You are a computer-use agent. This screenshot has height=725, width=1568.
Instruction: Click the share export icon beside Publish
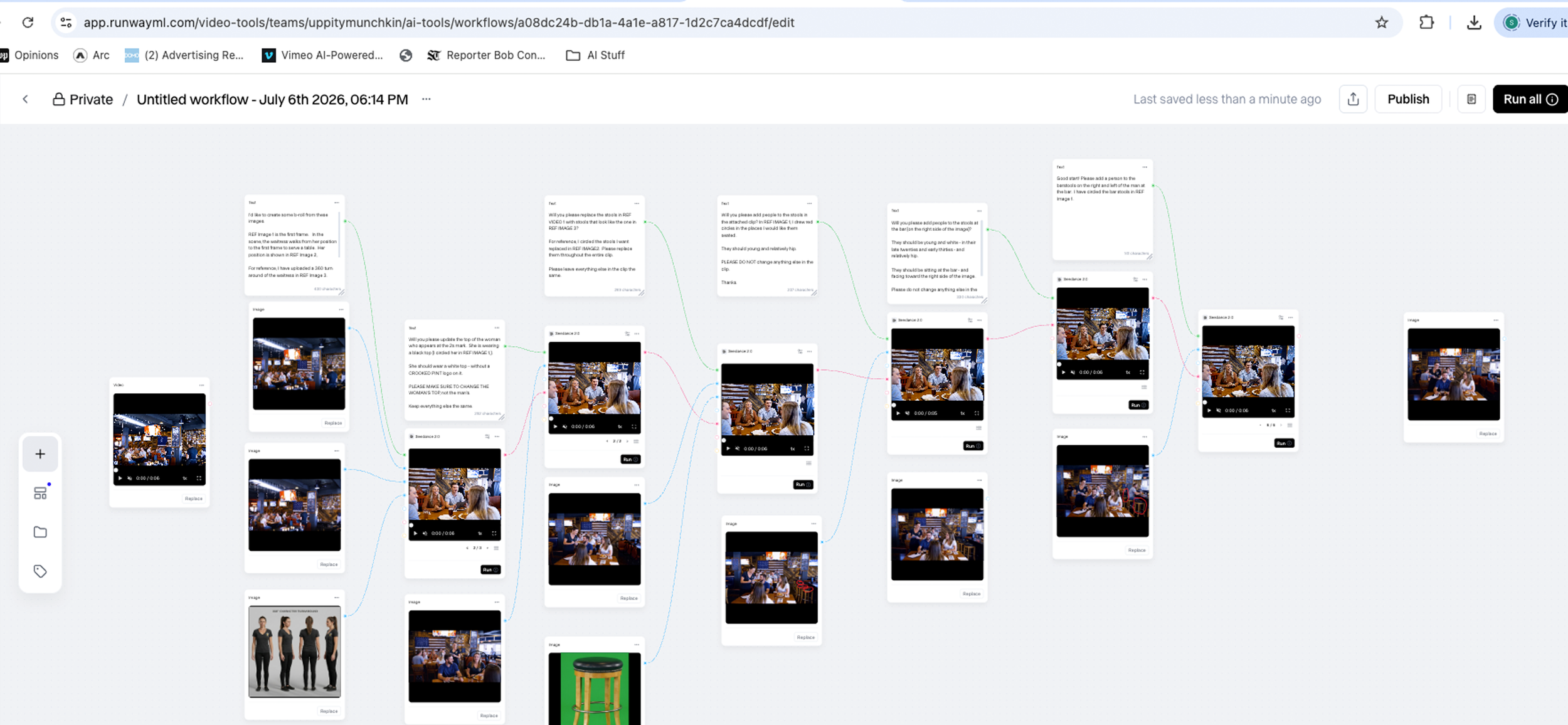coord(1353,99)
